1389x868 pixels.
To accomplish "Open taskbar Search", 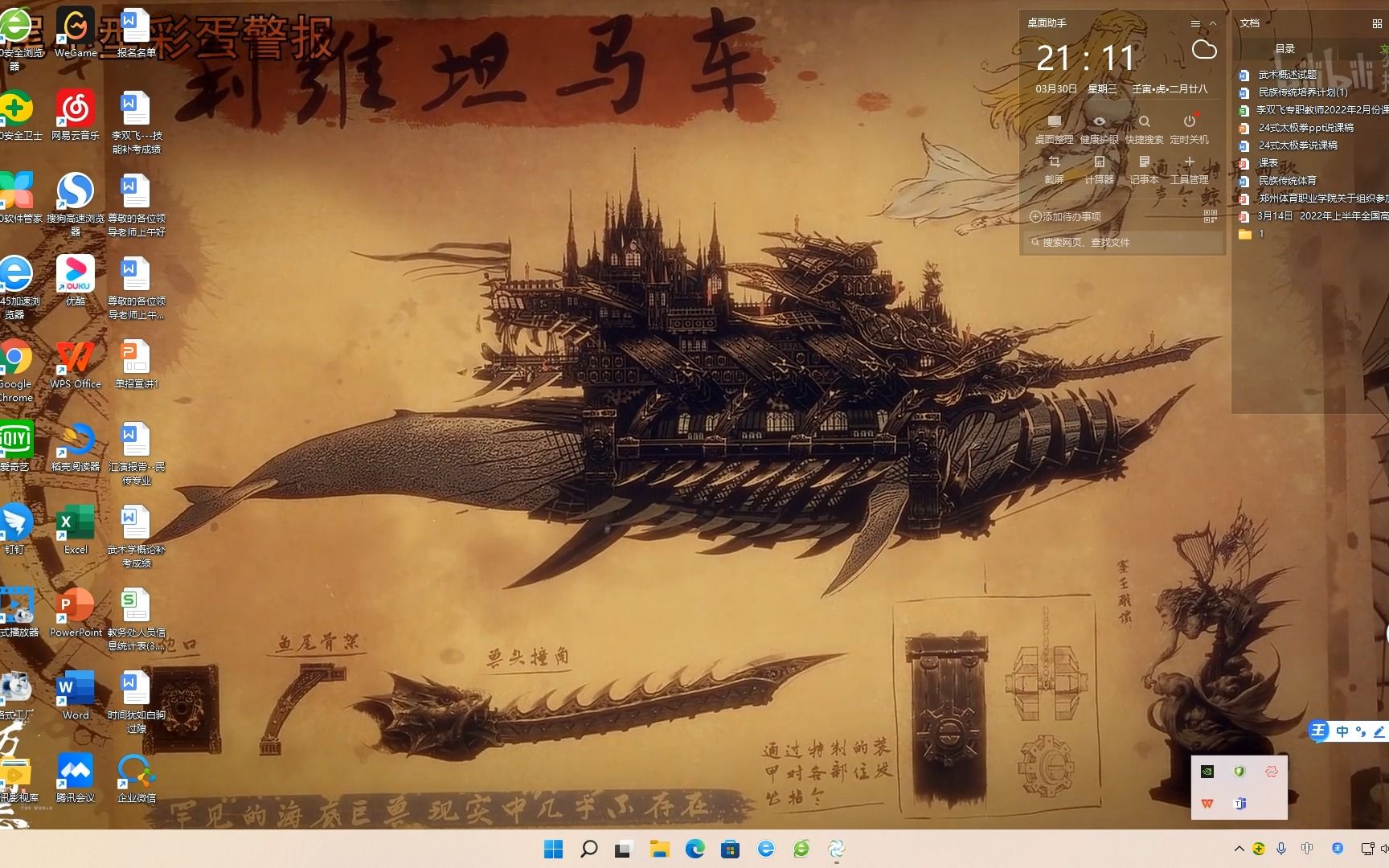I will click(588, 849).
